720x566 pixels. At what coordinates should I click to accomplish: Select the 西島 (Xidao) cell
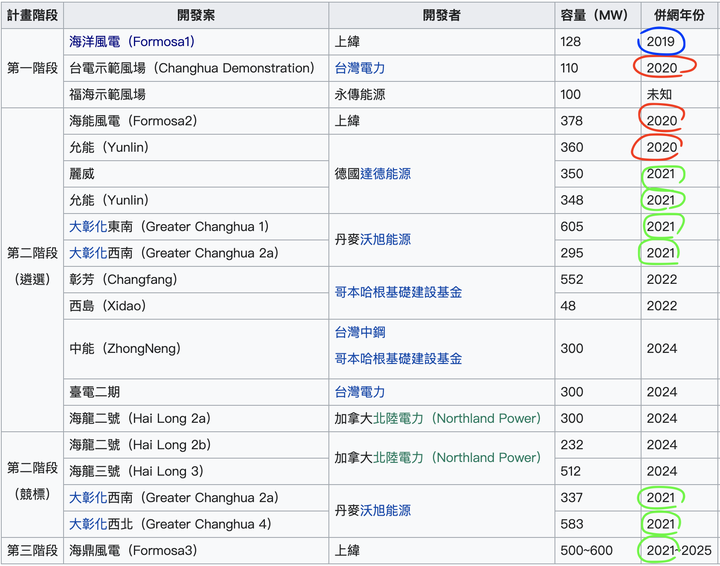pos(196,306)
